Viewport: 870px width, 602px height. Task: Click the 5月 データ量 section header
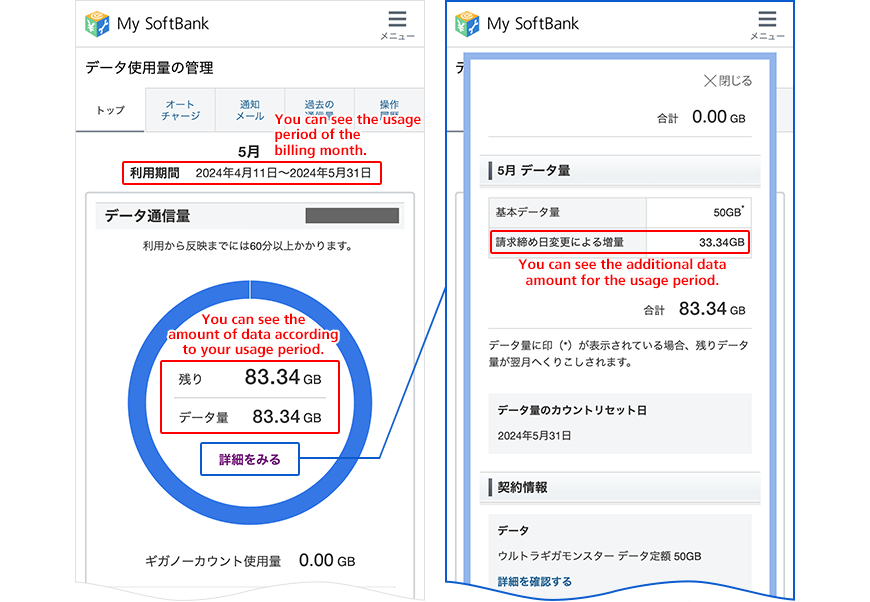point(620,170)
